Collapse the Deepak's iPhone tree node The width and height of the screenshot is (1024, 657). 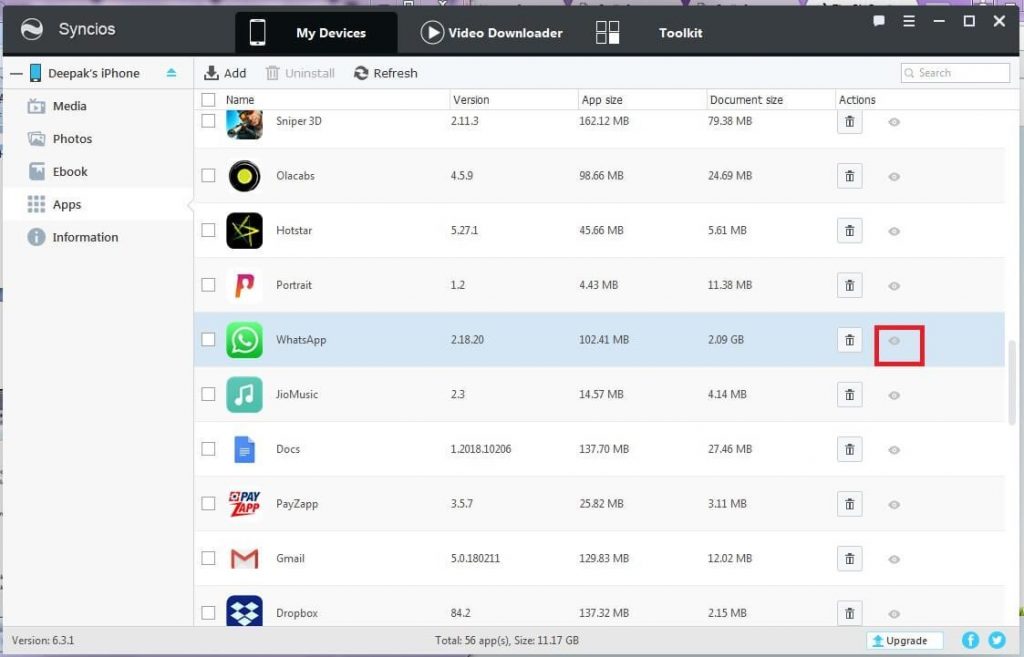point(16,73)
